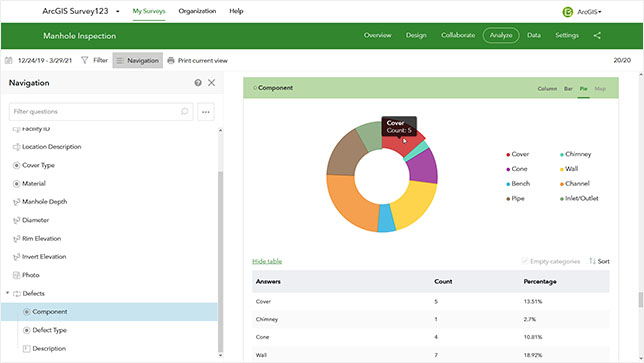Click the ArcGIS account avatar icon
644x363 pixels.
(567, 12)
